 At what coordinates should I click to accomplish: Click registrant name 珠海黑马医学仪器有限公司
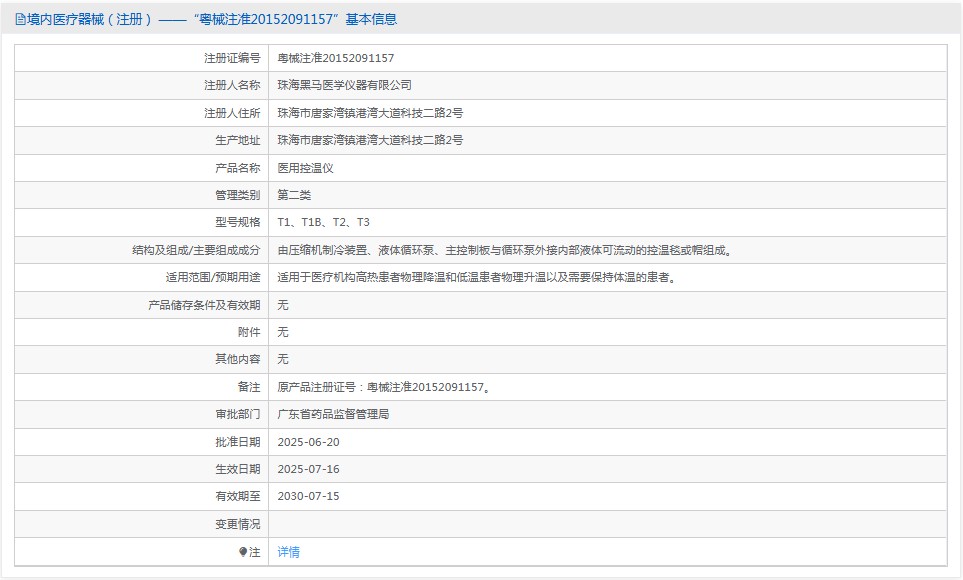tap(344, 85)
